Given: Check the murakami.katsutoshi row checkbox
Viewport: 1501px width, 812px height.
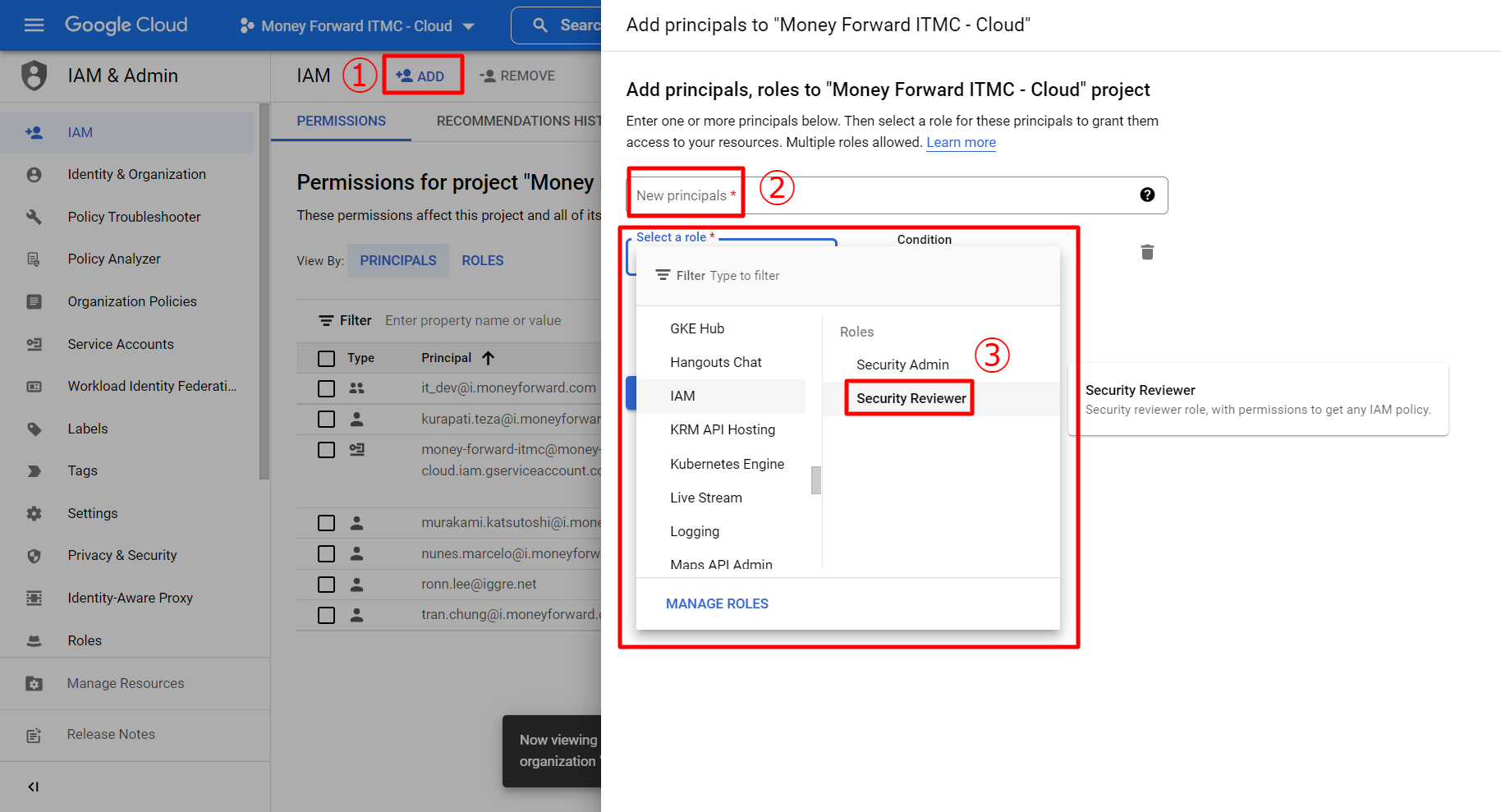Looking at the screenshot, I should coord(326,522).
